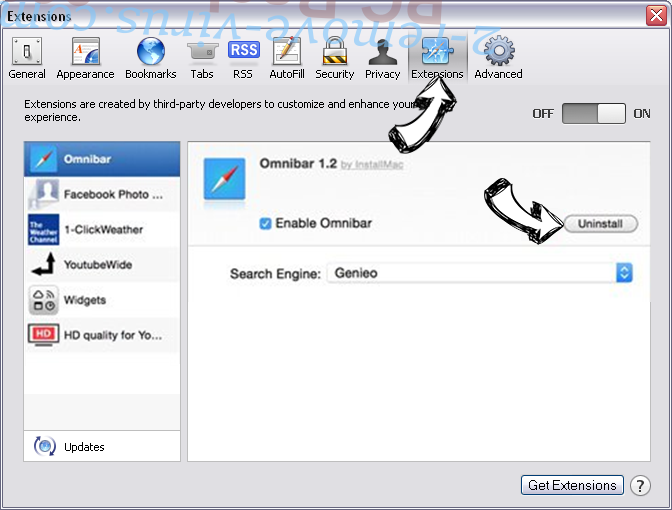Open the Tabs preferences icon
The height and width of the screenshot is (510, 672).
pos(202,51)
